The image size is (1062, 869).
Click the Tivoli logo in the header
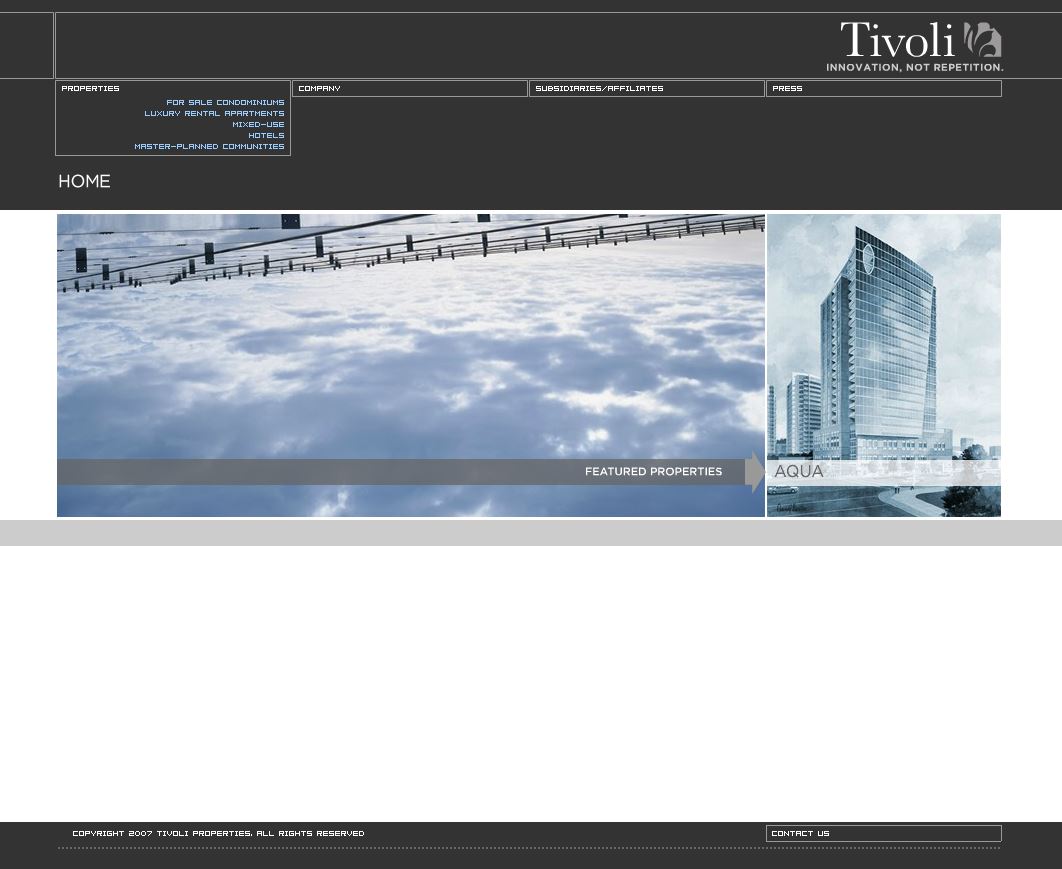coord(914,46)
